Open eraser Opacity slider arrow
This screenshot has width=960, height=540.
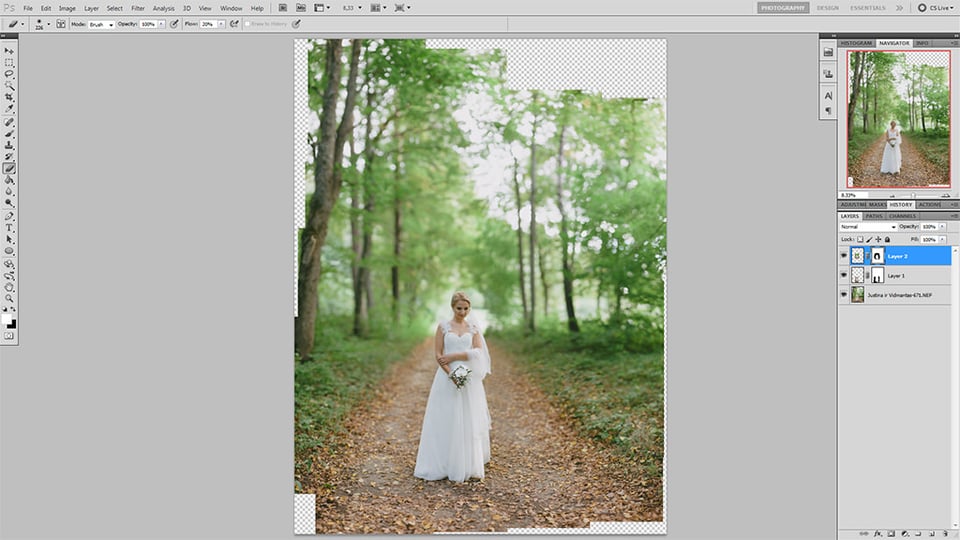[x=162, y=24]
